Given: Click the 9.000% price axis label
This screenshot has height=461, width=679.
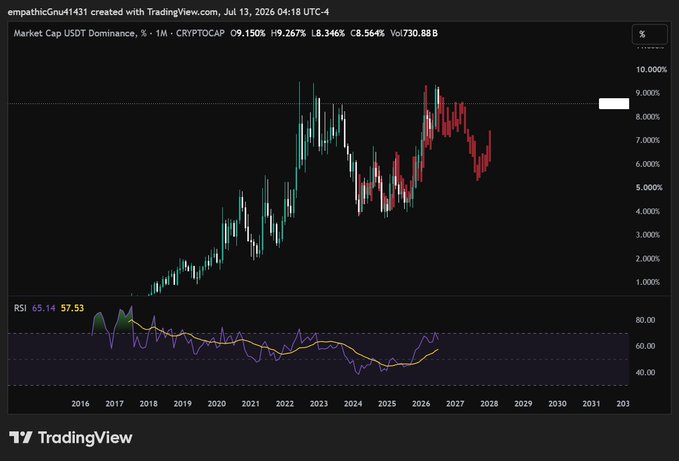Looking at the screenshot, I should tap(648, 93).
